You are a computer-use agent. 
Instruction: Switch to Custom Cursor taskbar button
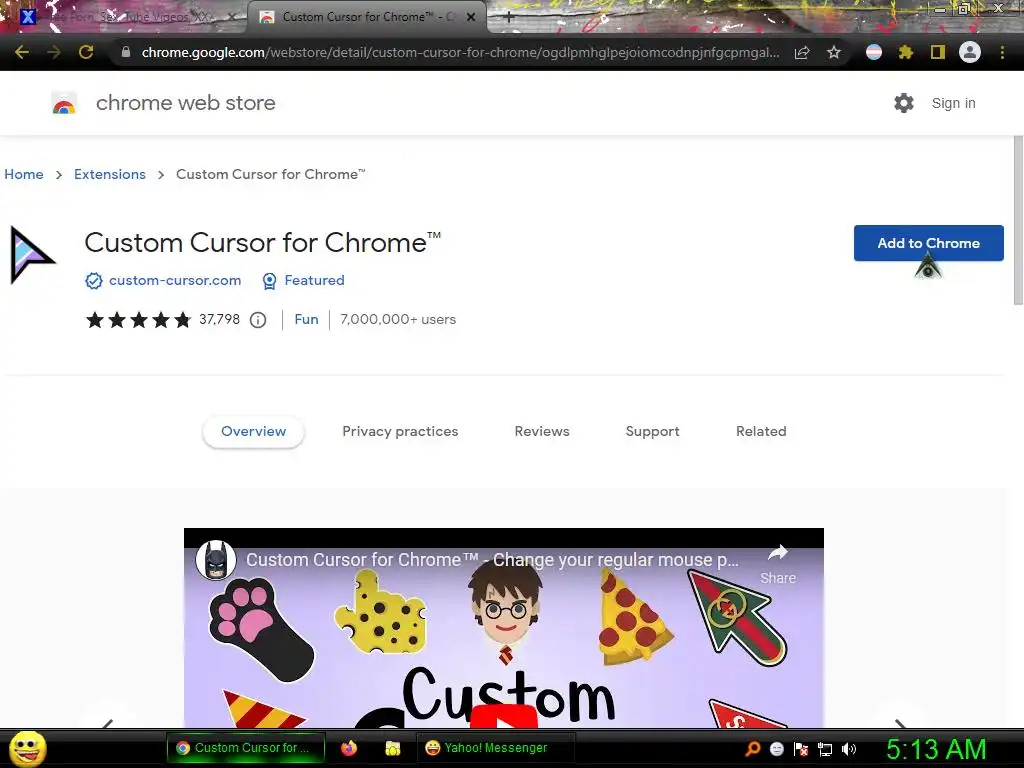pyautogui.click(x=246, y=748)
